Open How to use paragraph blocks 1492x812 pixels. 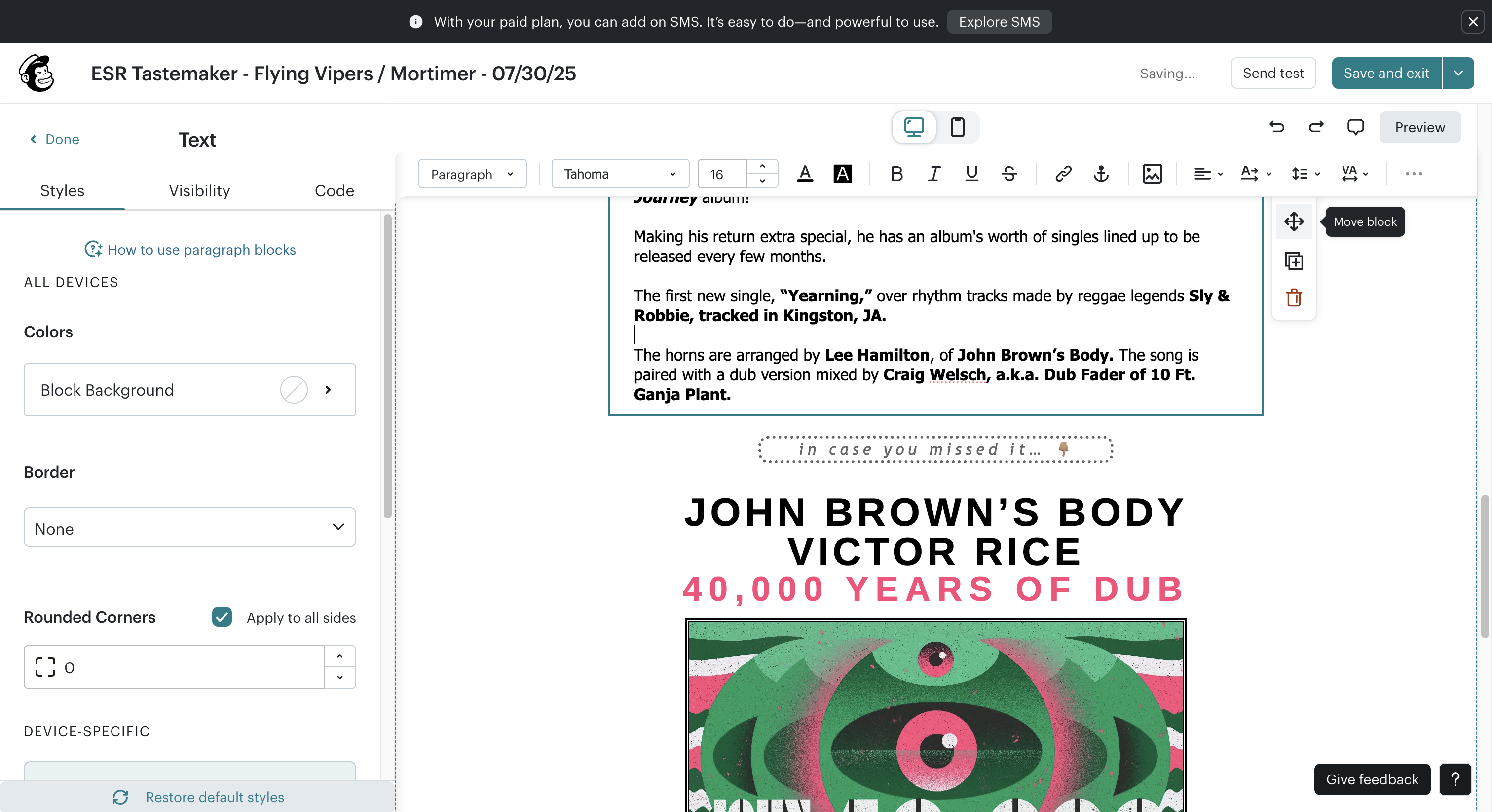190,250
